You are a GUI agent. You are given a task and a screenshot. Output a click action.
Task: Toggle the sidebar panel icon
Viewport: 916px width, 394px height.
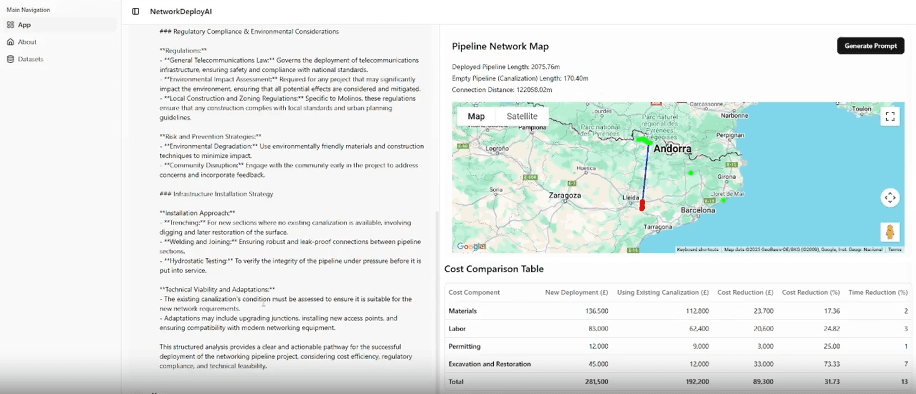[x=136, y=12]
